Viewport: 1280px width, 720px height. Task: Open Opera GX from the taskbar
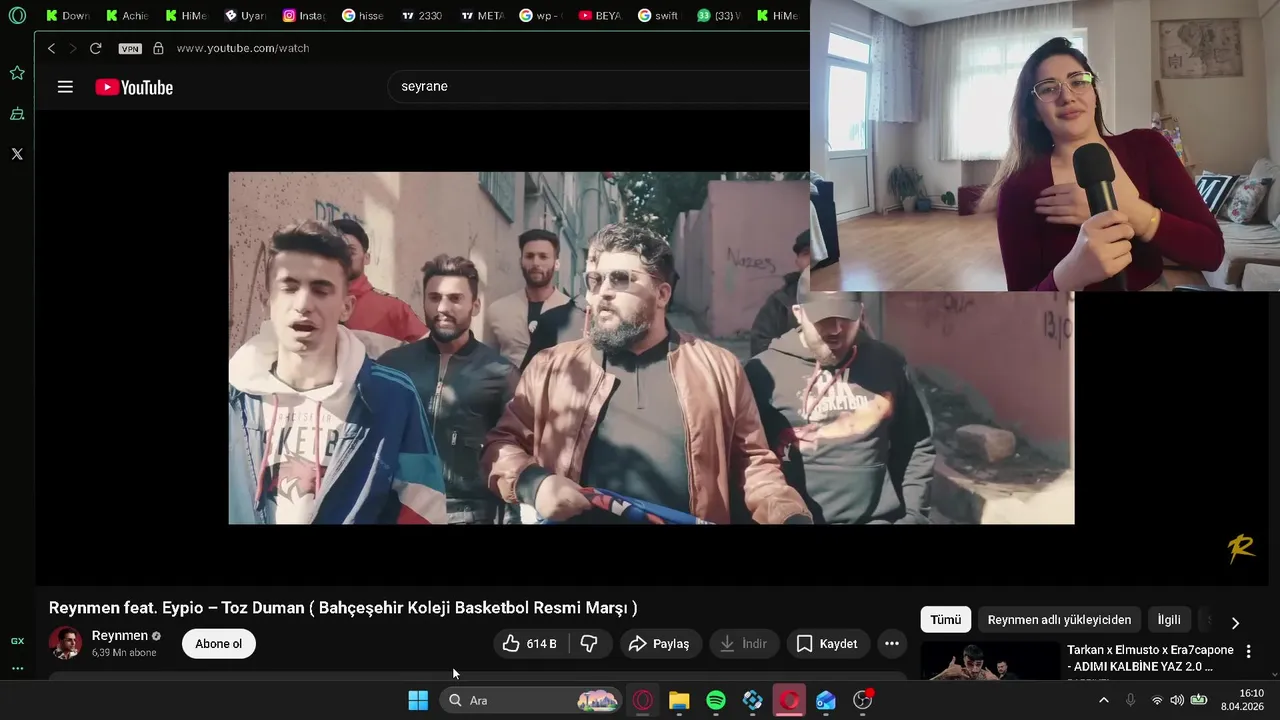642,700
